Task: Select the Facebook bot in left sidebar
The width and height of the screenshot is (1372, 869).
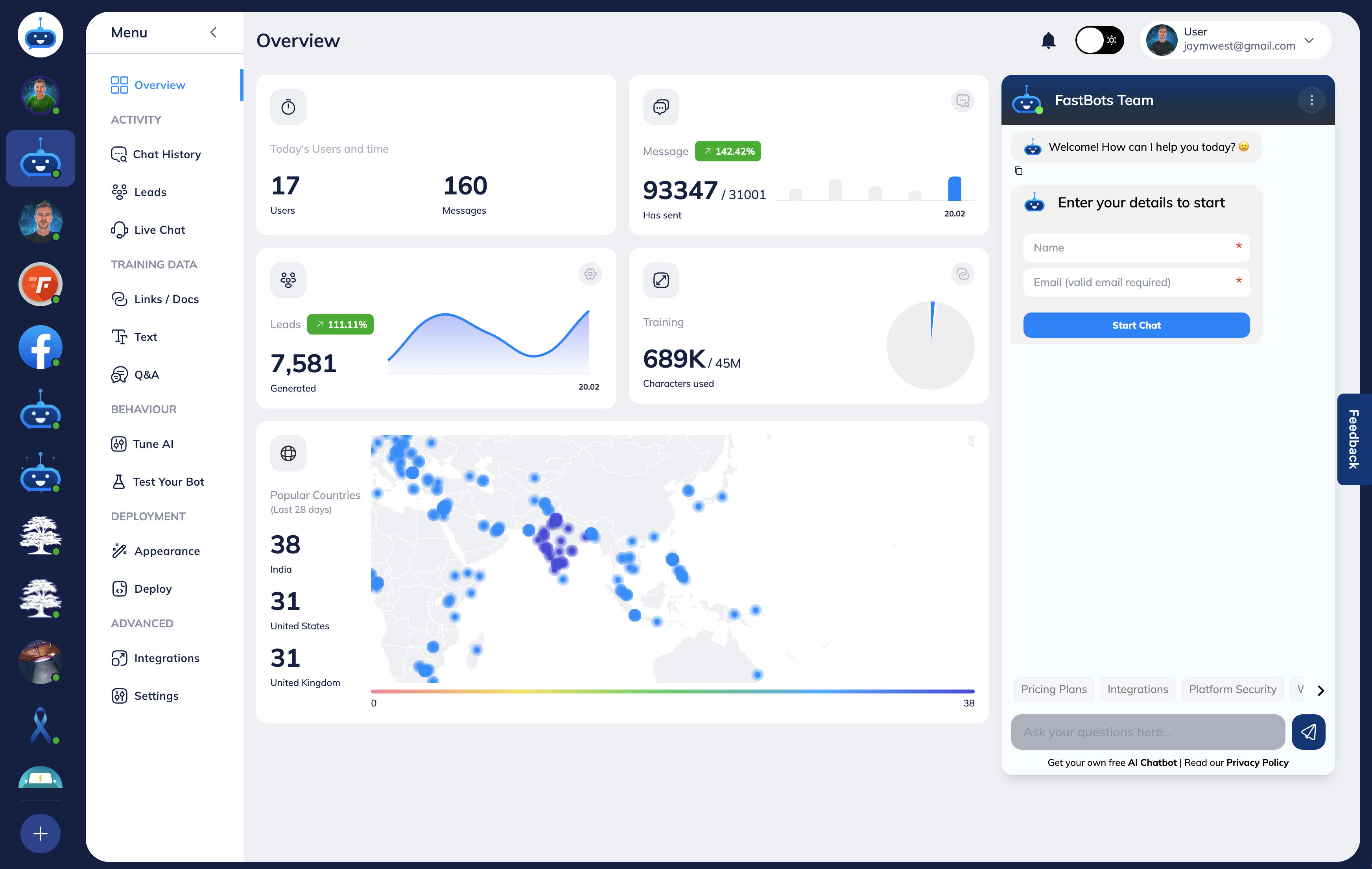Action: (x=40, y=347)
